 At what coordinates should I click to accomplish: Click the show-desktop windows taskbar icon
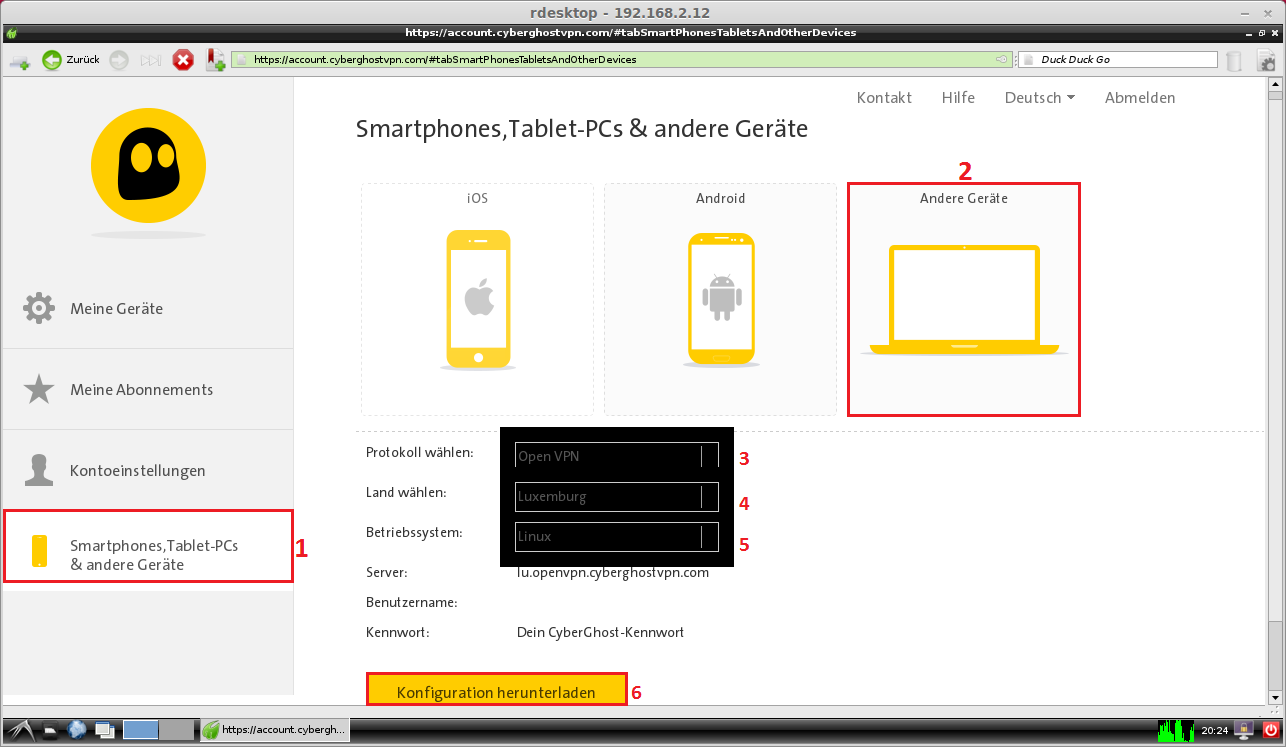pos(104,731)
